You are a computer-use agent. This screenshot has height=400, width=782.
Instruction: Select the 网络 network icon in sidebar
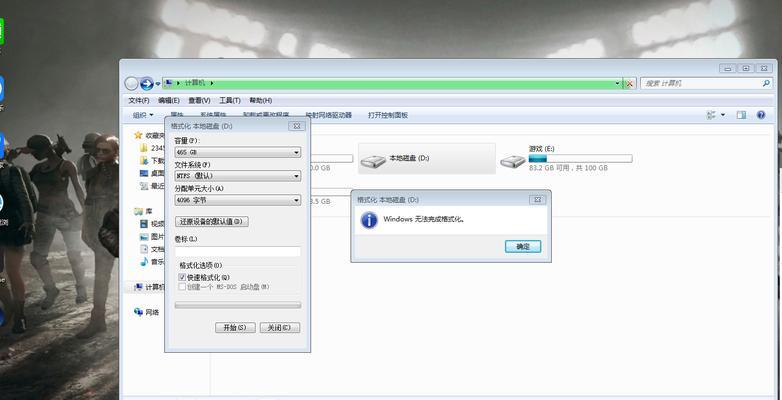[138, 312]
